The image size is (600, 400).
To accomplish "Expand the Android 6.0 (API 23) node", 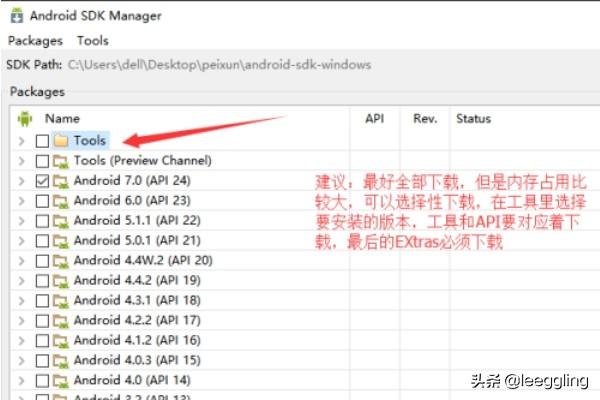I will point(21,201).
